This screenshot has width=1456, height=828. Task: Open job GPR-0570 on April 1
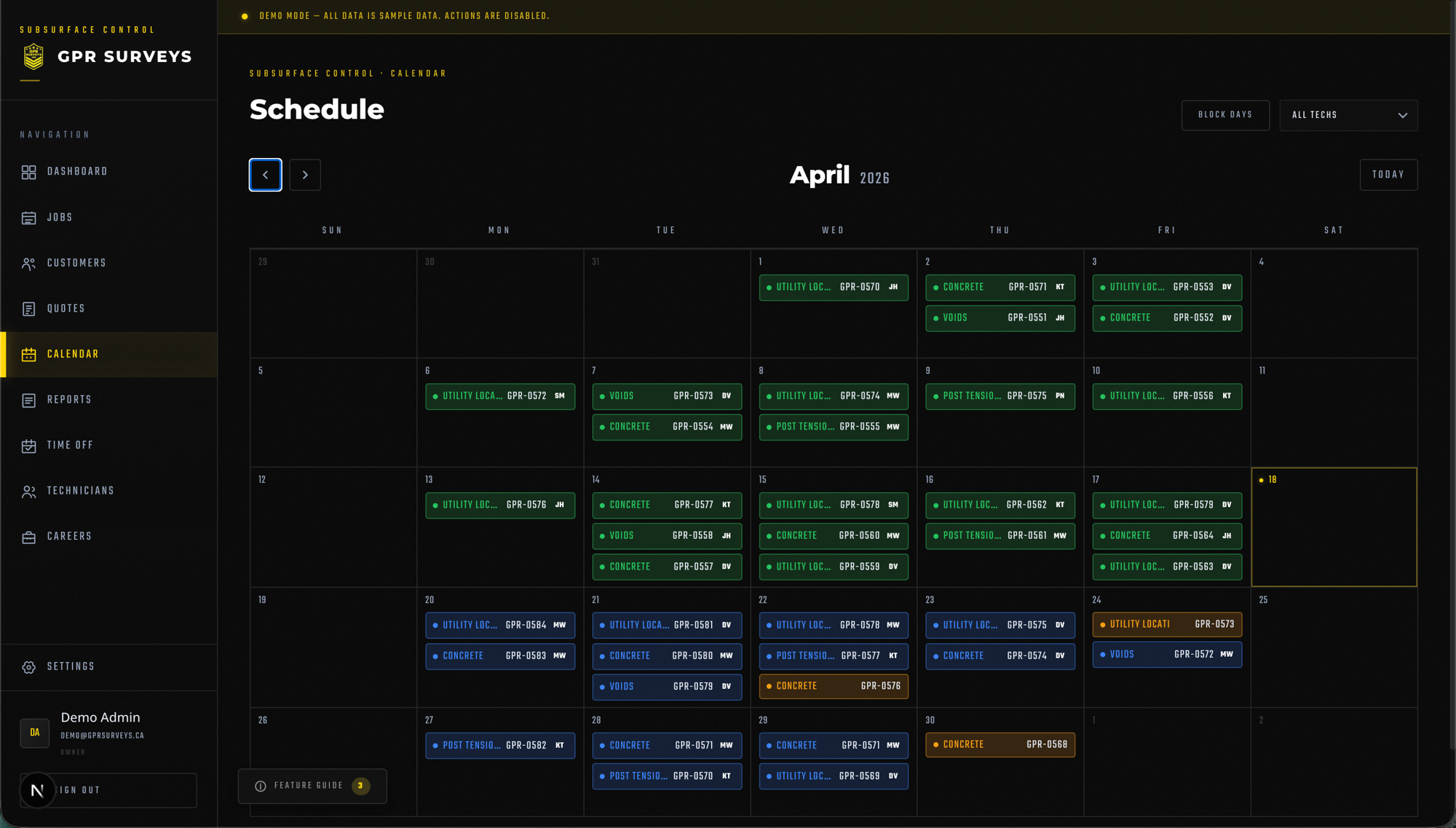[x=834, y=288]
